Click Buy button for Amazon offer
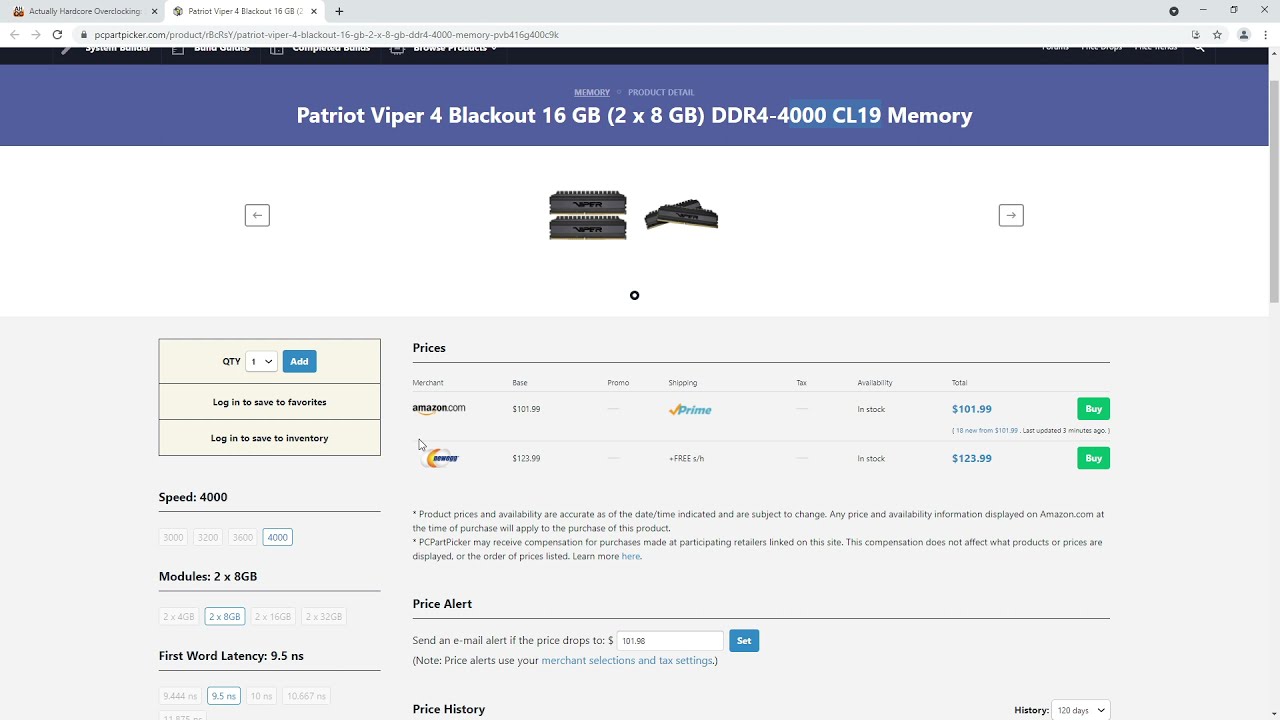Screen dimensions: 1280x720 pyautogui.click(x=1093, y=409)
